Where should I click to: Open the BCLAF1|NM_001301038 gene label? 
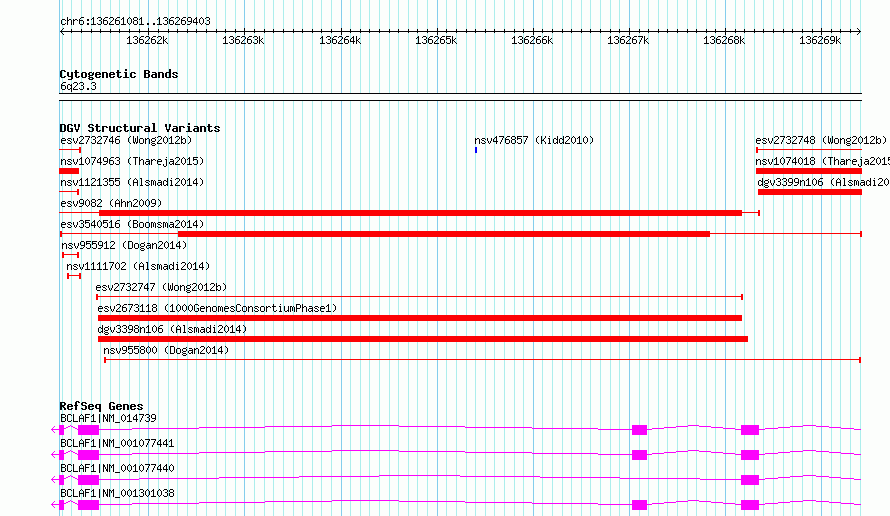click(x=117, y=493)
